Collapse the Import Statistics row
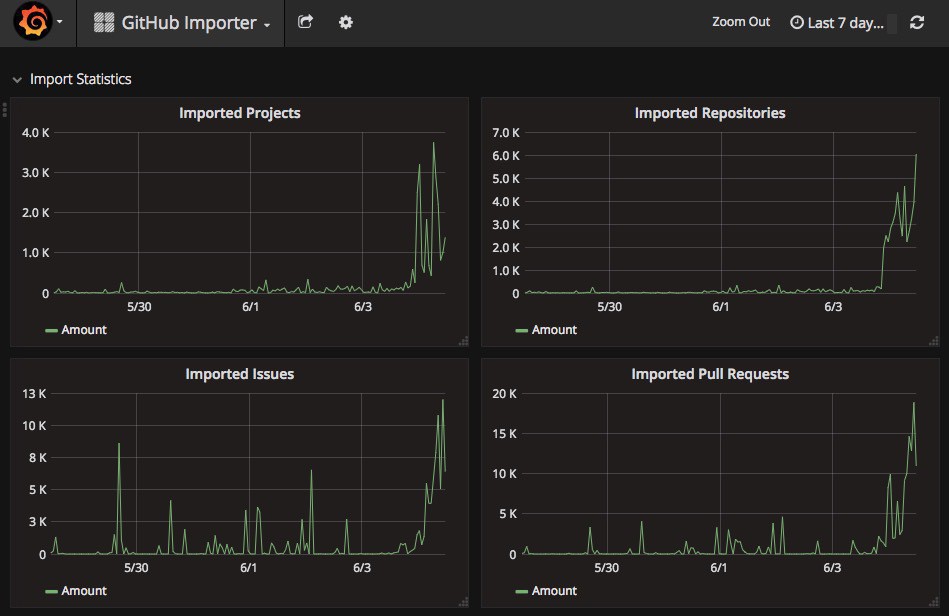 pos(18,79)
